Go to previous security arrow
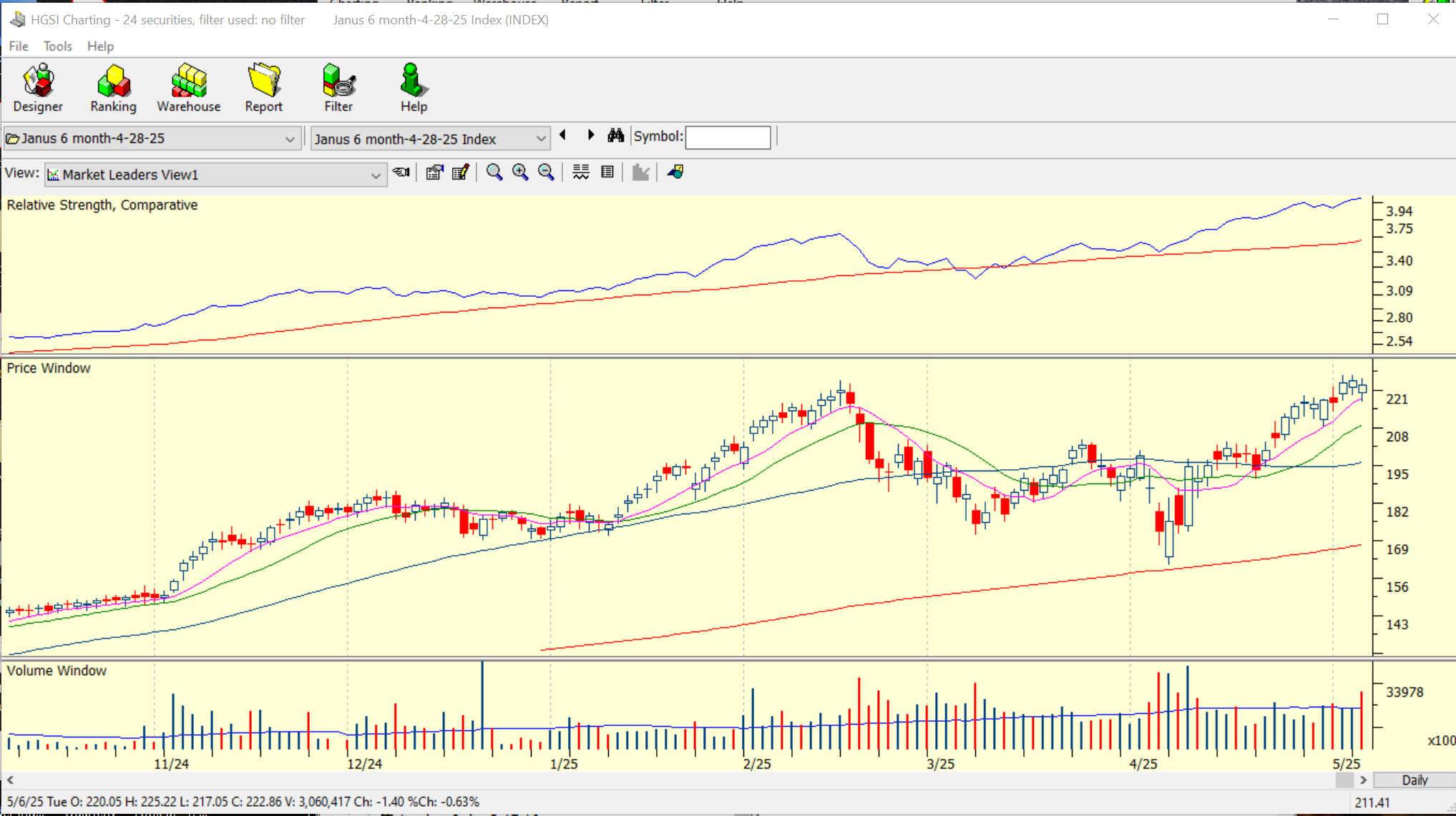The width and height of the screenshot is (1456, 816). (x=563, y=135)
